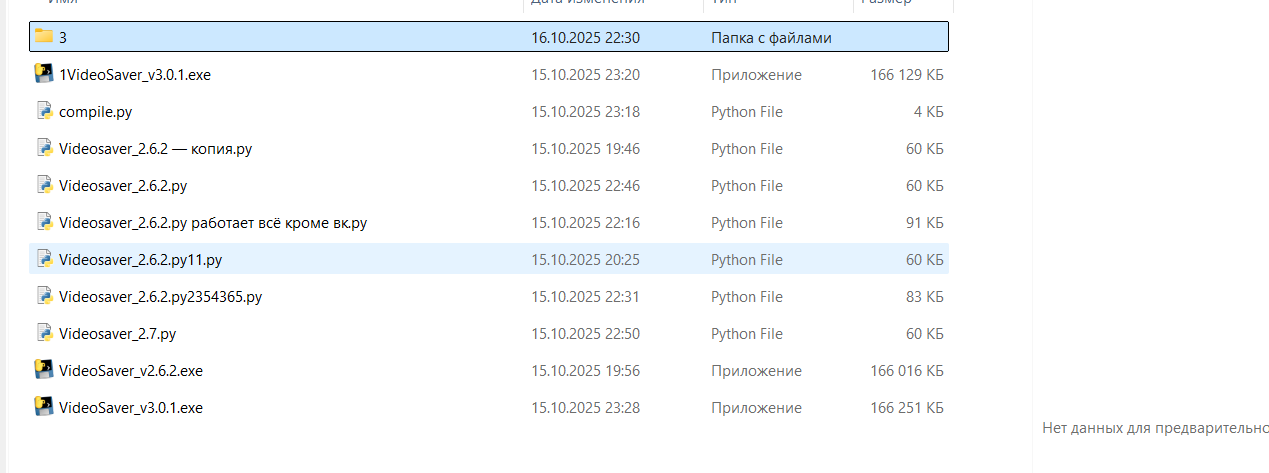
Task: Sort the list by the "Имя" column header
Action: 62,3
